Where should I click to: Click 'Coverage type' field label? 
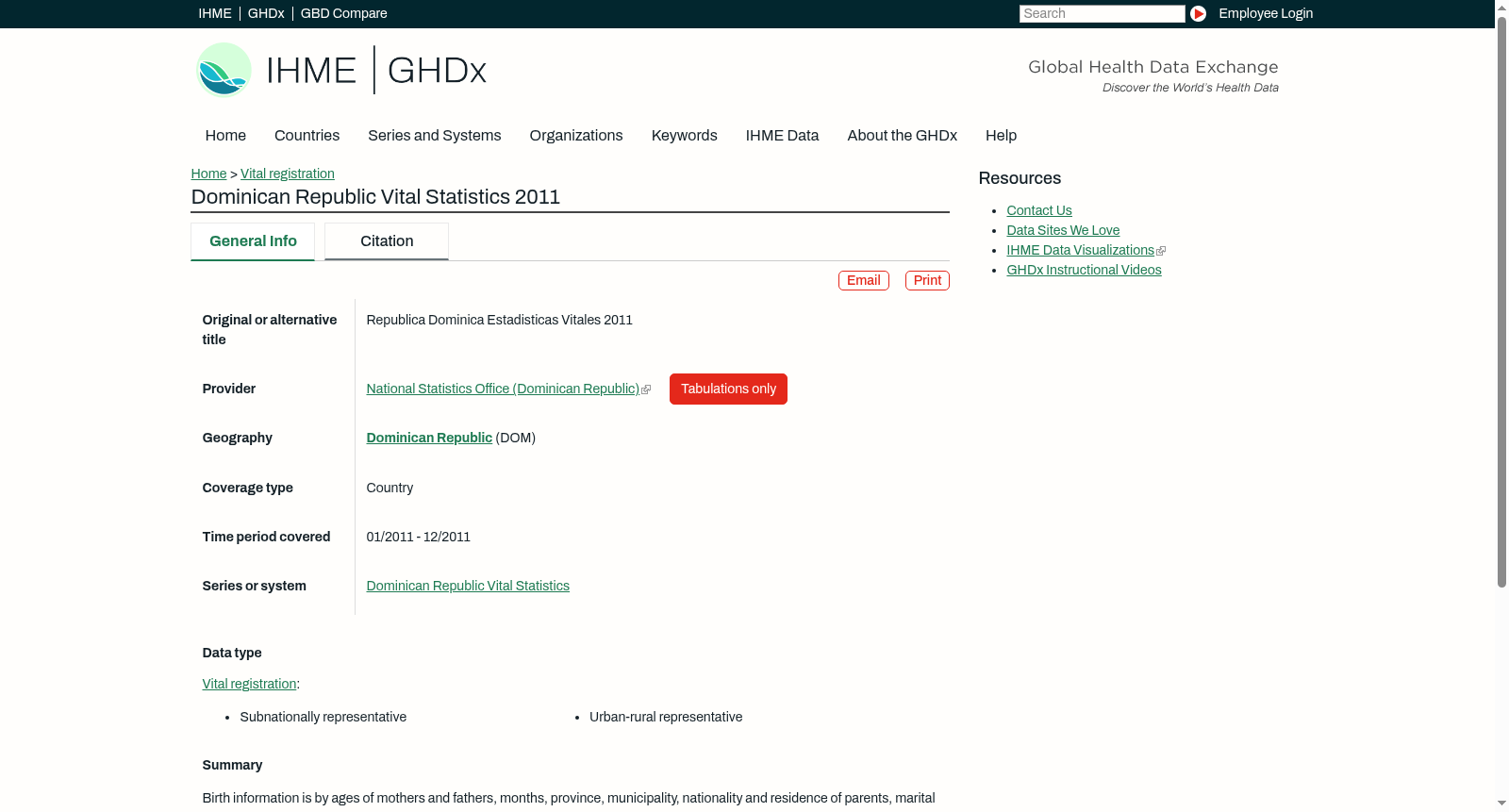[247, 488]
